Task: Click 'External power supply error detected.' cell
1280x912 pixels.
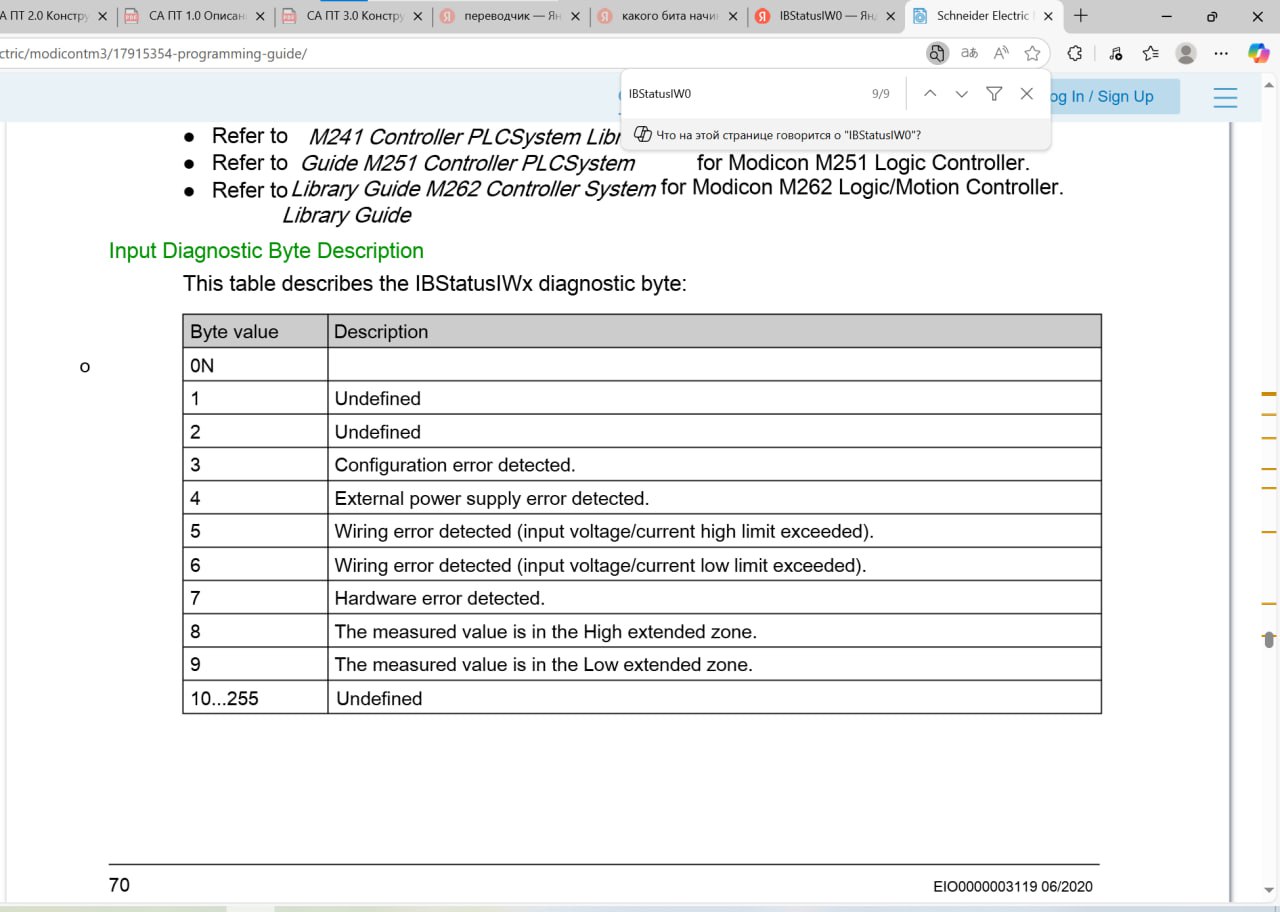Action: pos(714,498)
